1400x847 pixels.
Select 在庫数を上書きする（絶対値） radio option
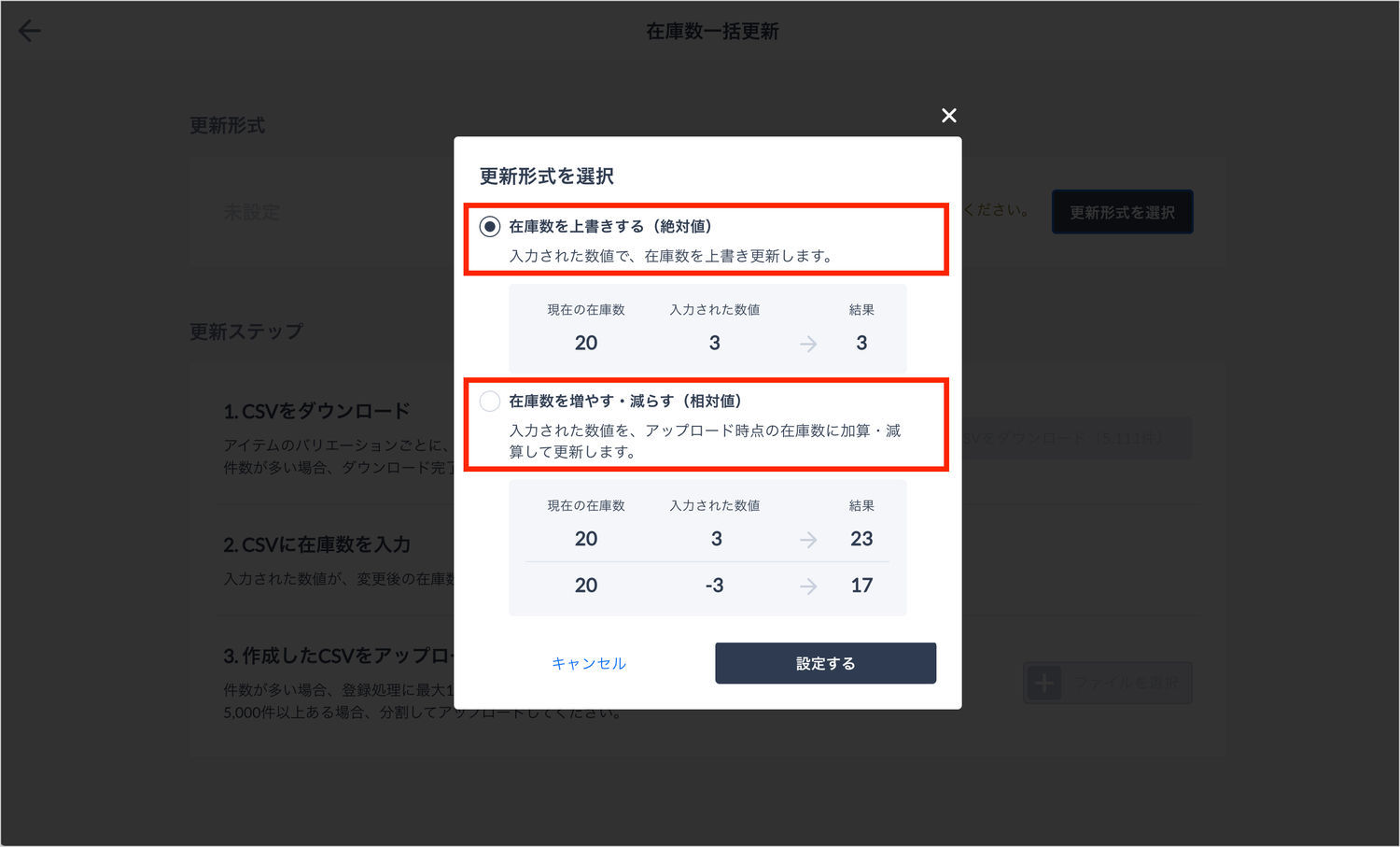(490, 227)
